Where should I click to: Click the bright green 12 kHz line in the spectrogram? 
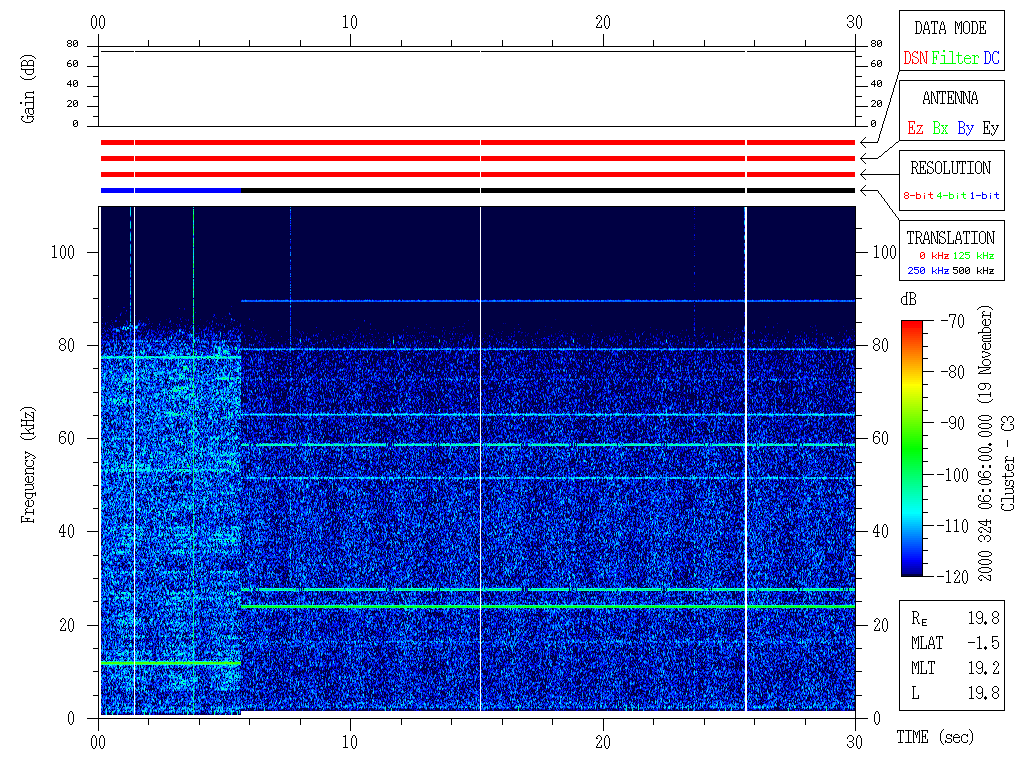(170, 663)
